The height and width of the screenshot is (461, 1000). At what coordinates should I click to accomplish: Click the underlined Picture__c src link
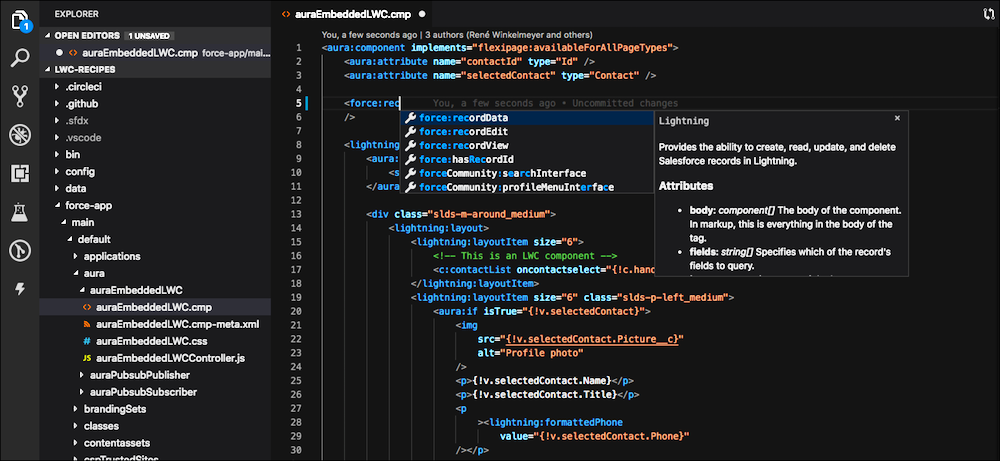click(x=592, y=339)
